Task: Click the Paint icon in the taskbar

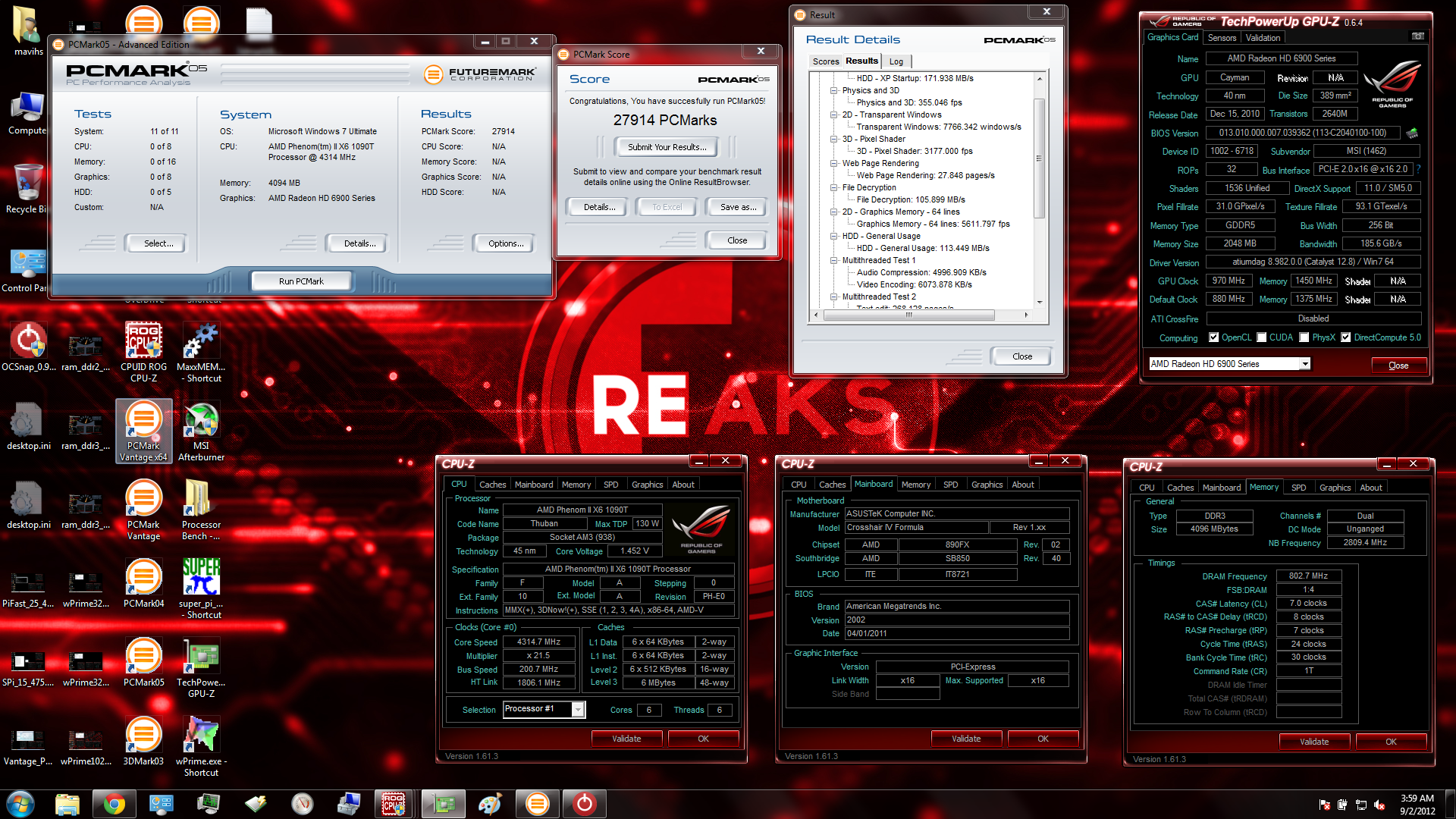Action: 489,803
